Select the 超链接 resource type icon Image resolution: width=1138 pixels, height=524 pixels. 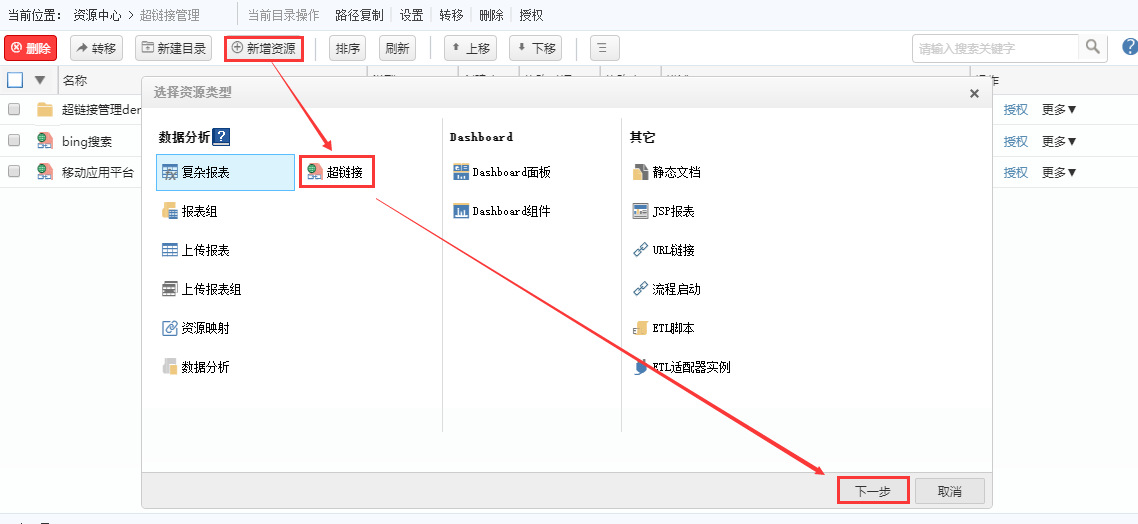(315, 172)
